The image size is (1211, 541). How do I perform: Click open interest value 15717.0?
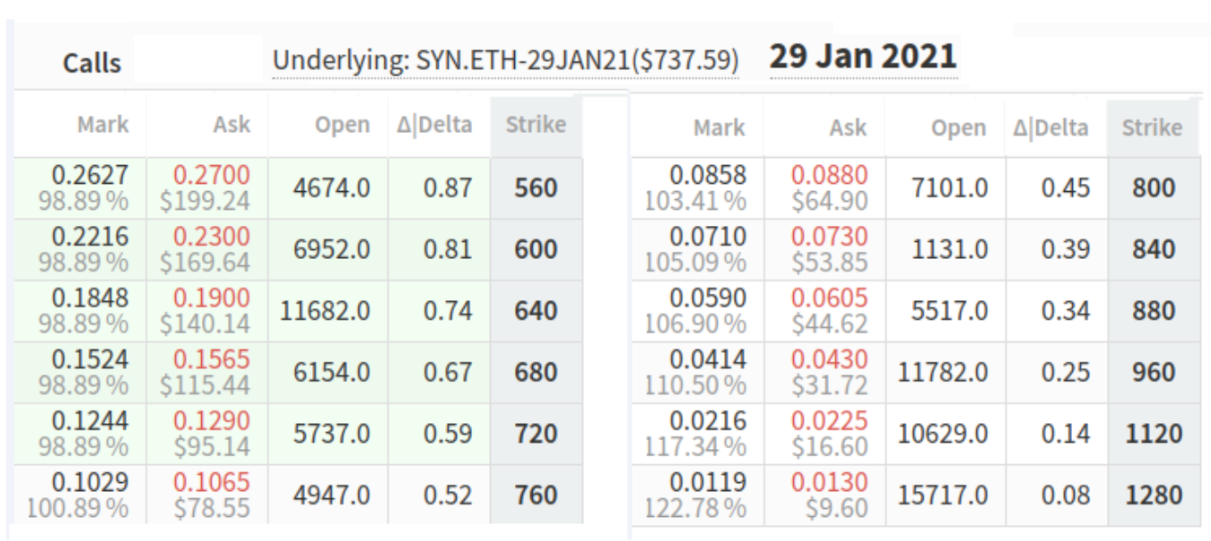point(943,495)
